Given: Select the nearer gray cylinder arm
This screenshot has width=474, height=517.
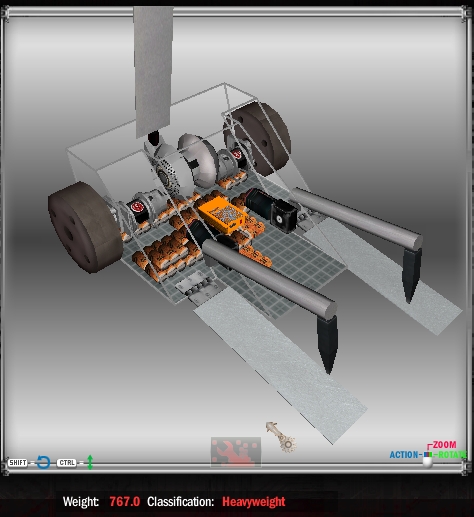Looking at the screenshot, I should click(269, 277).
